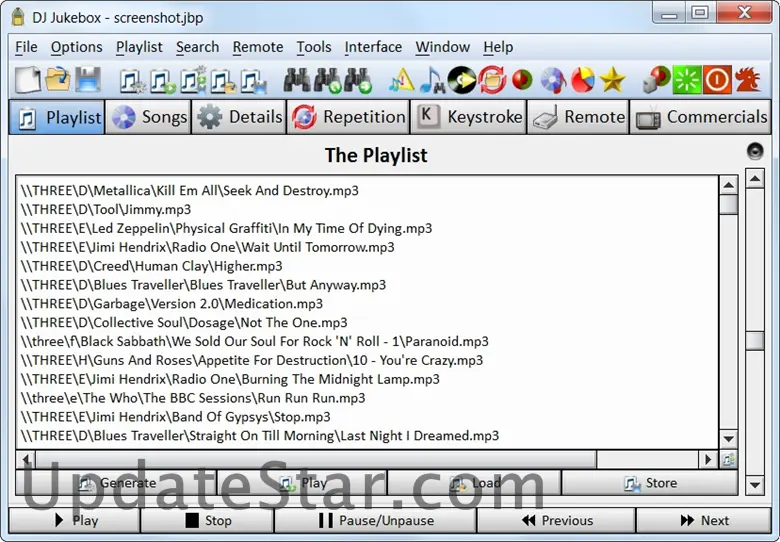780x542 pixels.
Task: Go to the Previous track
Action: pyautogui.click(x=556, y=521)
